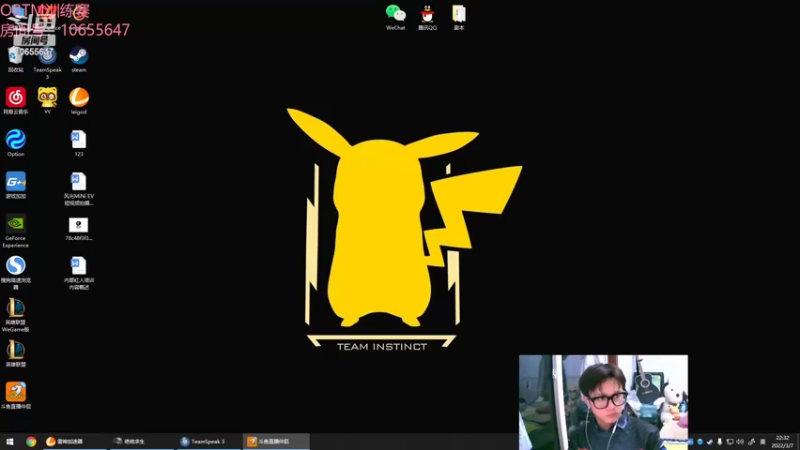
Task: Click the pen/link tray icon next to volume
Action: (x=751, y=442)
